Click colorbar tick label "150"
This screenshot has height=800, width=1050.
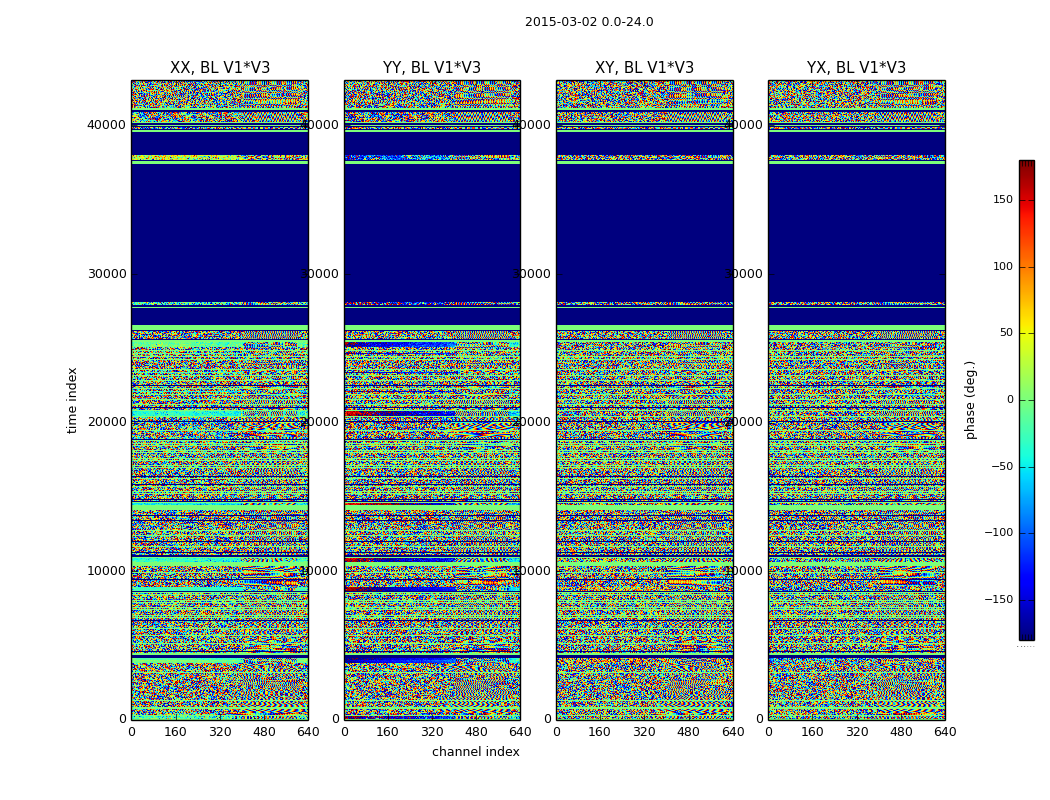click(x=1003, y=199)
